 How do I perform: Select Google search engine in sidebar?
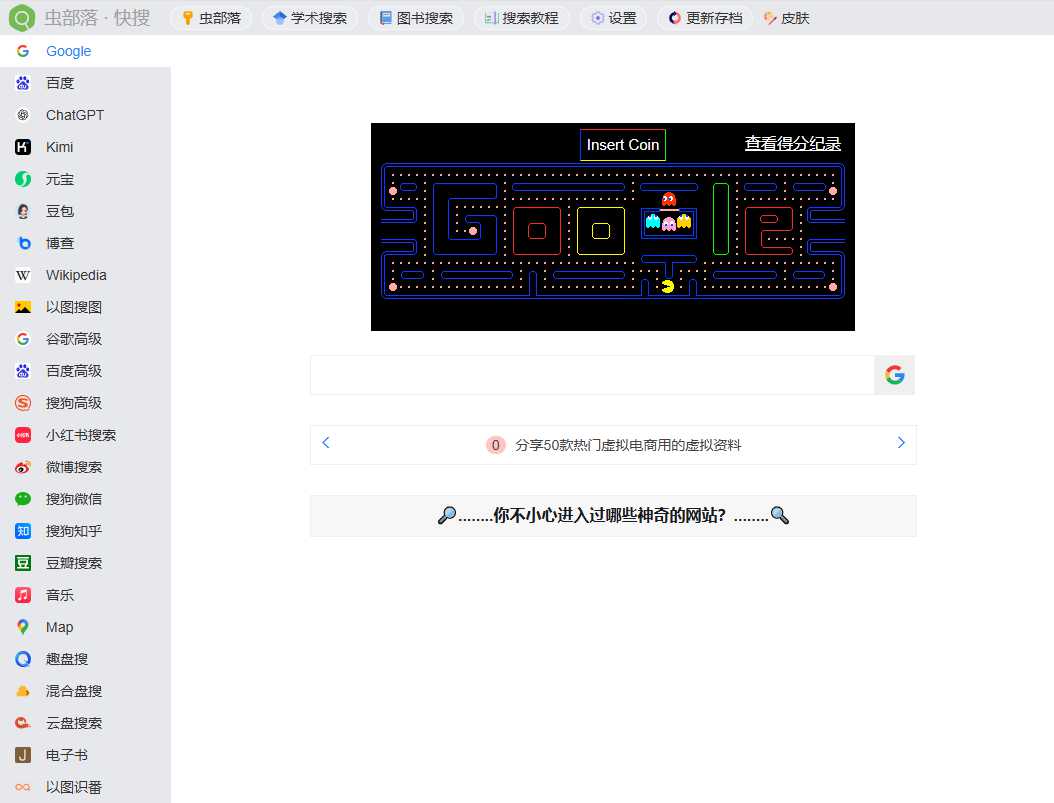68,51
